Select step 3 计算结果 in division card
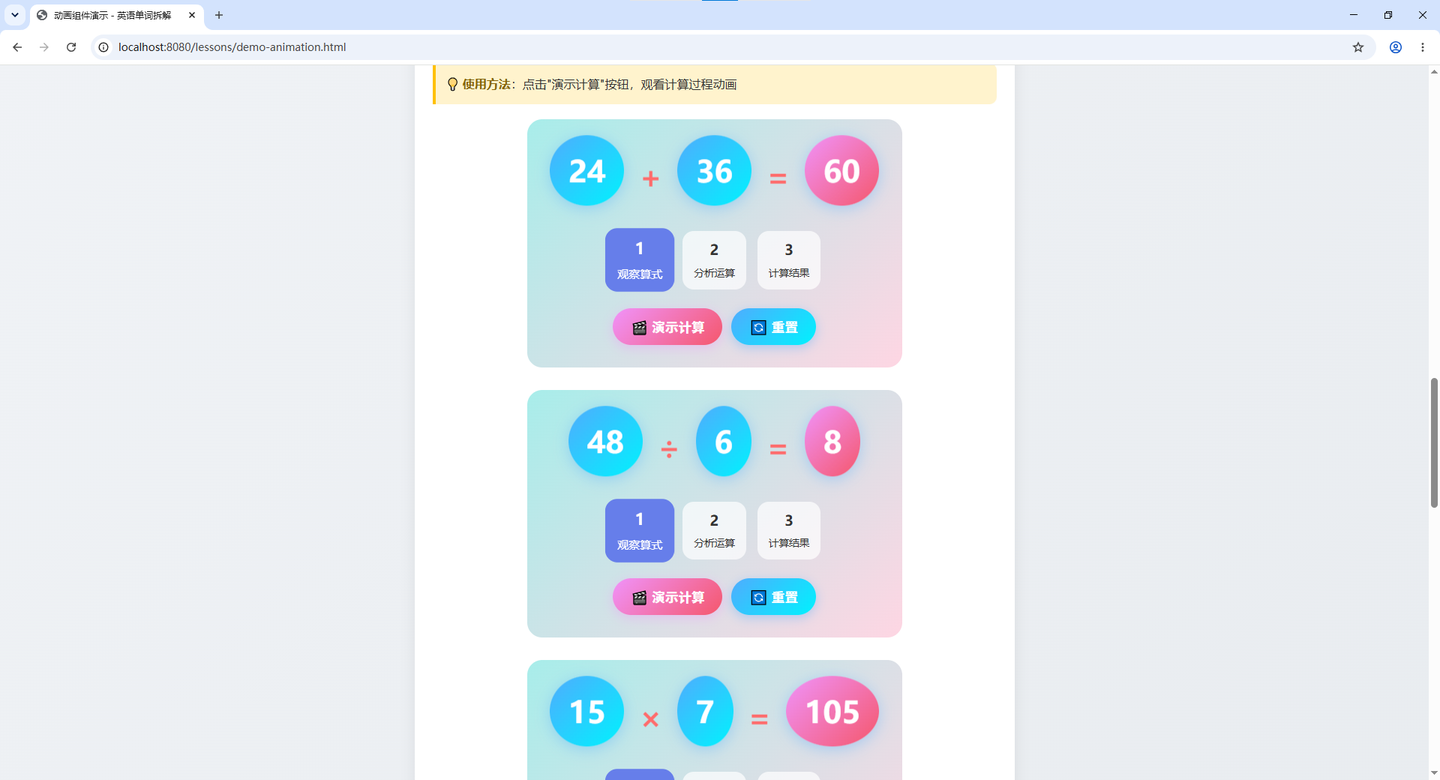Screen dimensions: 1440x780 click(x=789, y=530)
